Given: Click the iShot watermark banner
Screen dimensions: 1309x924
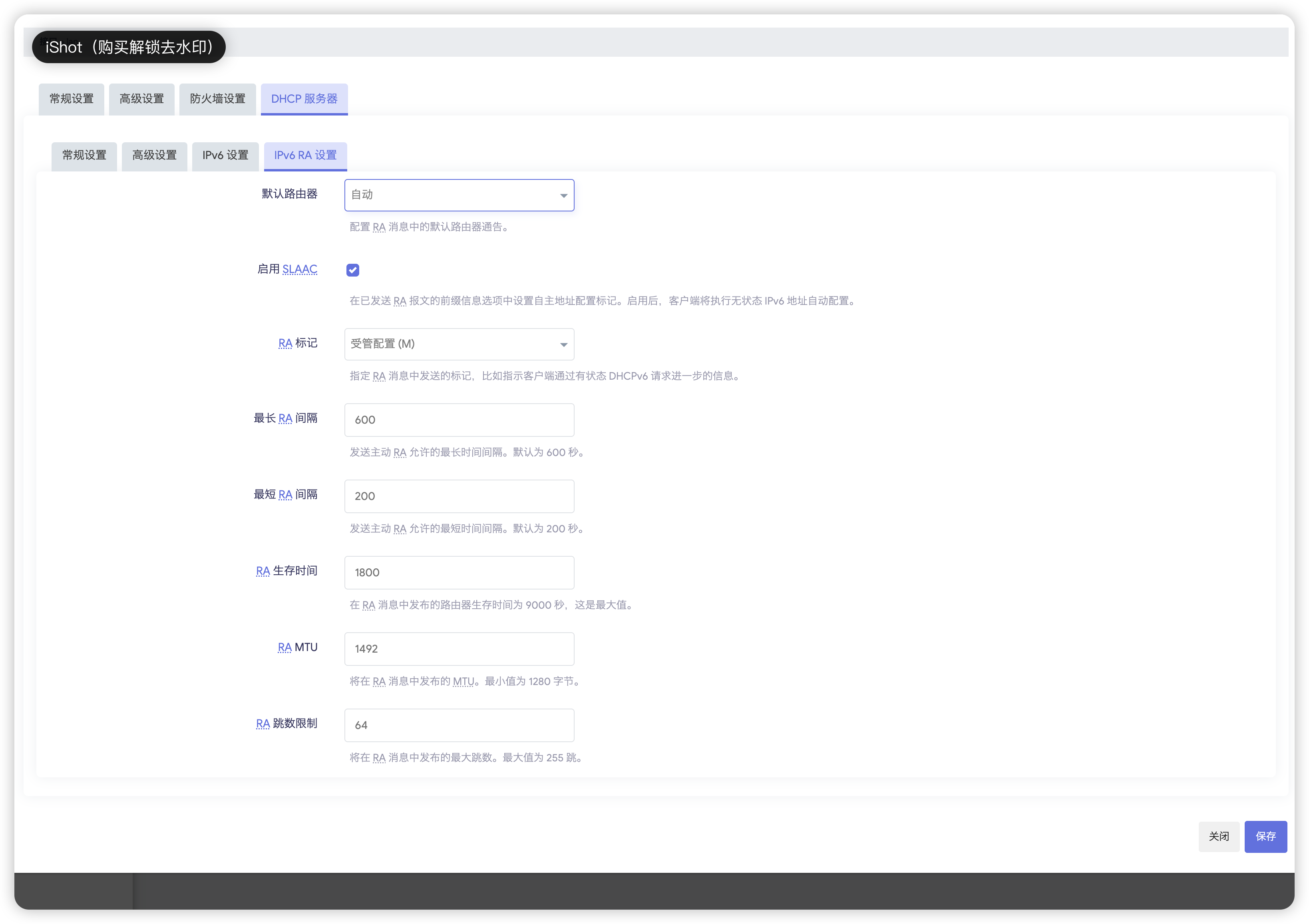Looking at the screenshot, I should [x=129, y=47].
